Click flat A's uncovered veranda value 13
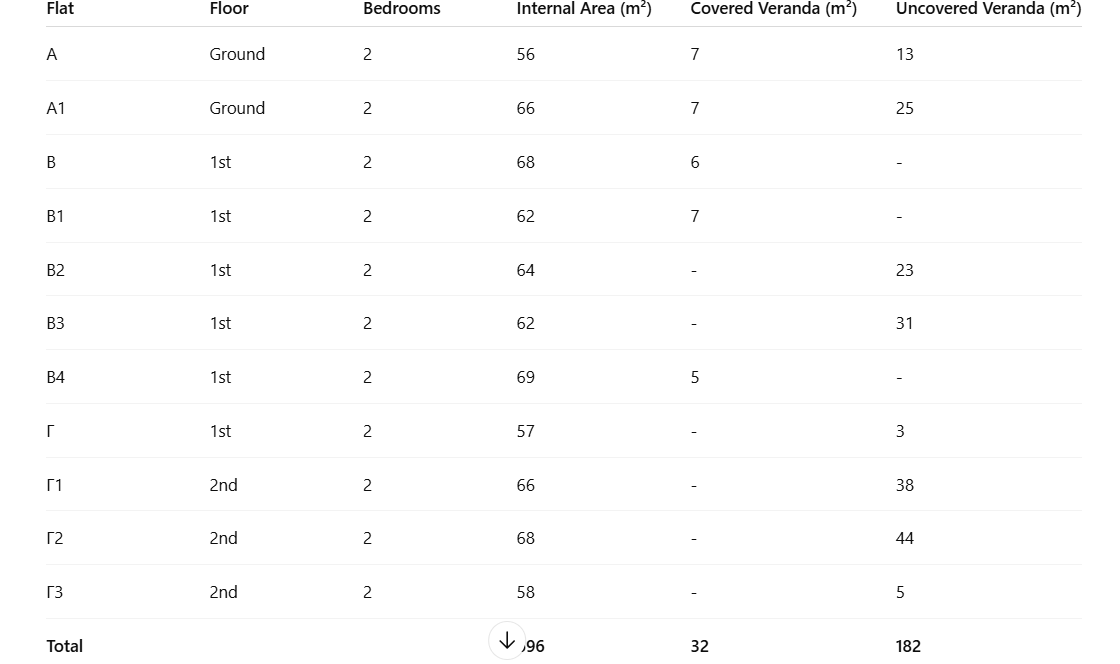1120x664 pixels. (x=904, y=54)
